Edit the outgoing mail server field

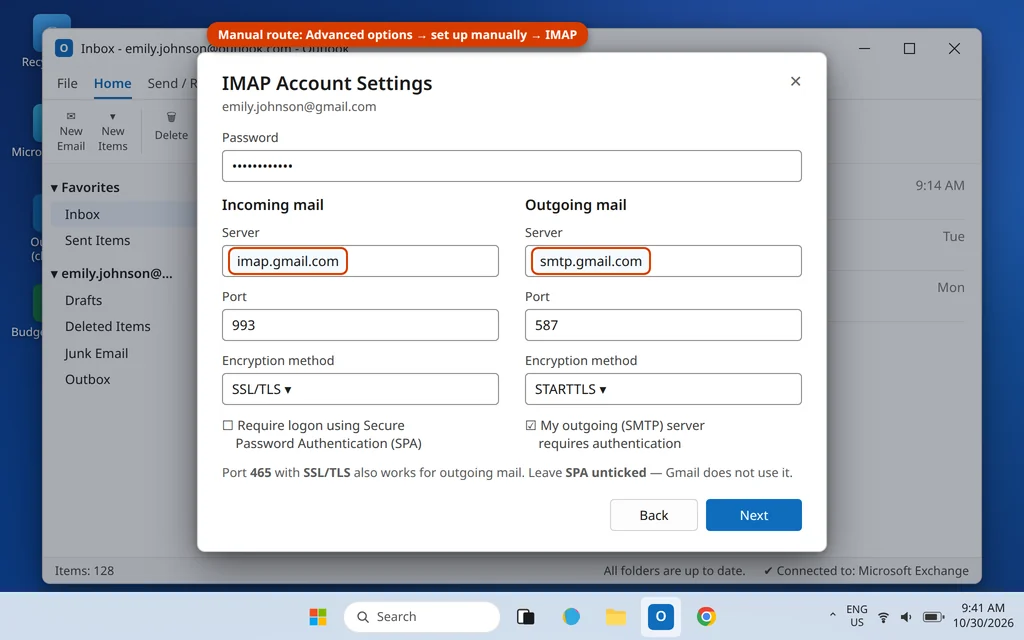pyautogui.click(x=663, y=261)
